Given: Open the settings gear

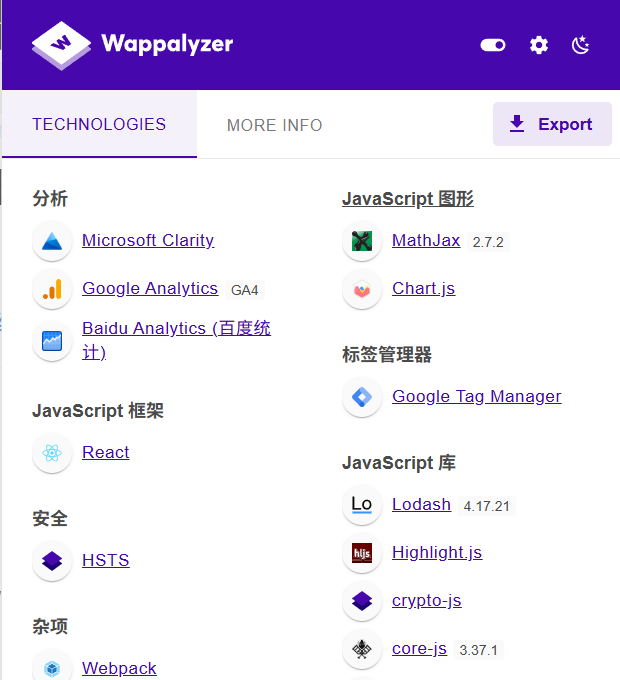Looking at the screenshot, I should 539,45.
